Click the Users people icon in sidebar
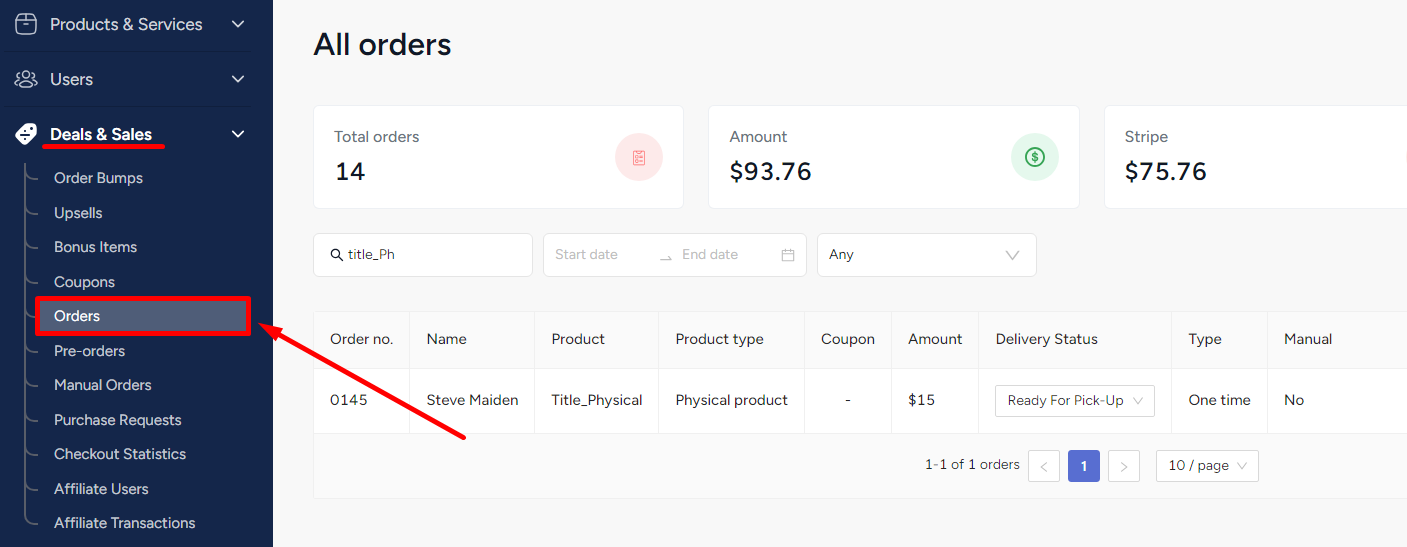The height and width of the screenshot is (547, 1407). point(26,79)
